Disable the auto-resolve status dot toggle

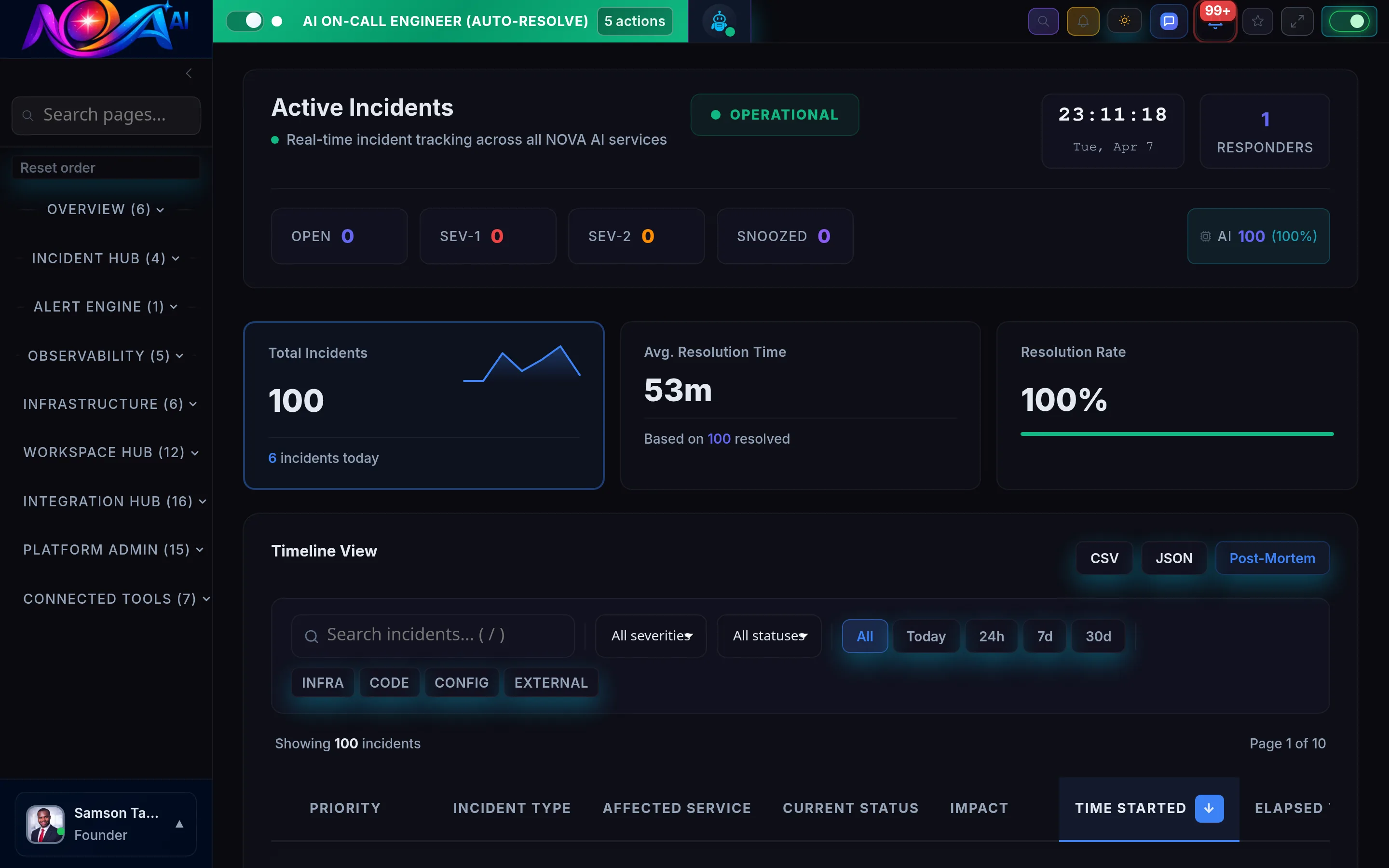tap(278, 21)
